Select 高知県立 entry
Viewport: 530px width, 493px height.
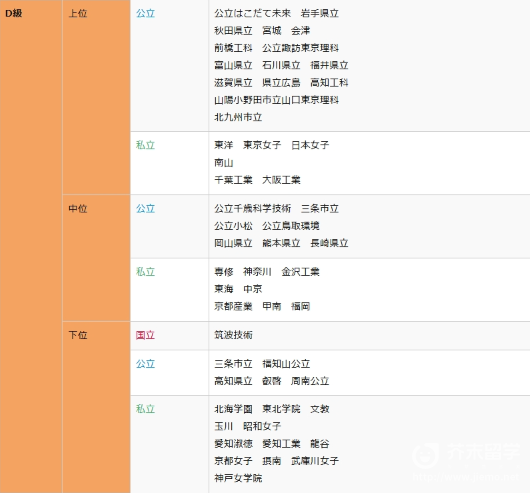pyautogui.click(x=233, y=381)
